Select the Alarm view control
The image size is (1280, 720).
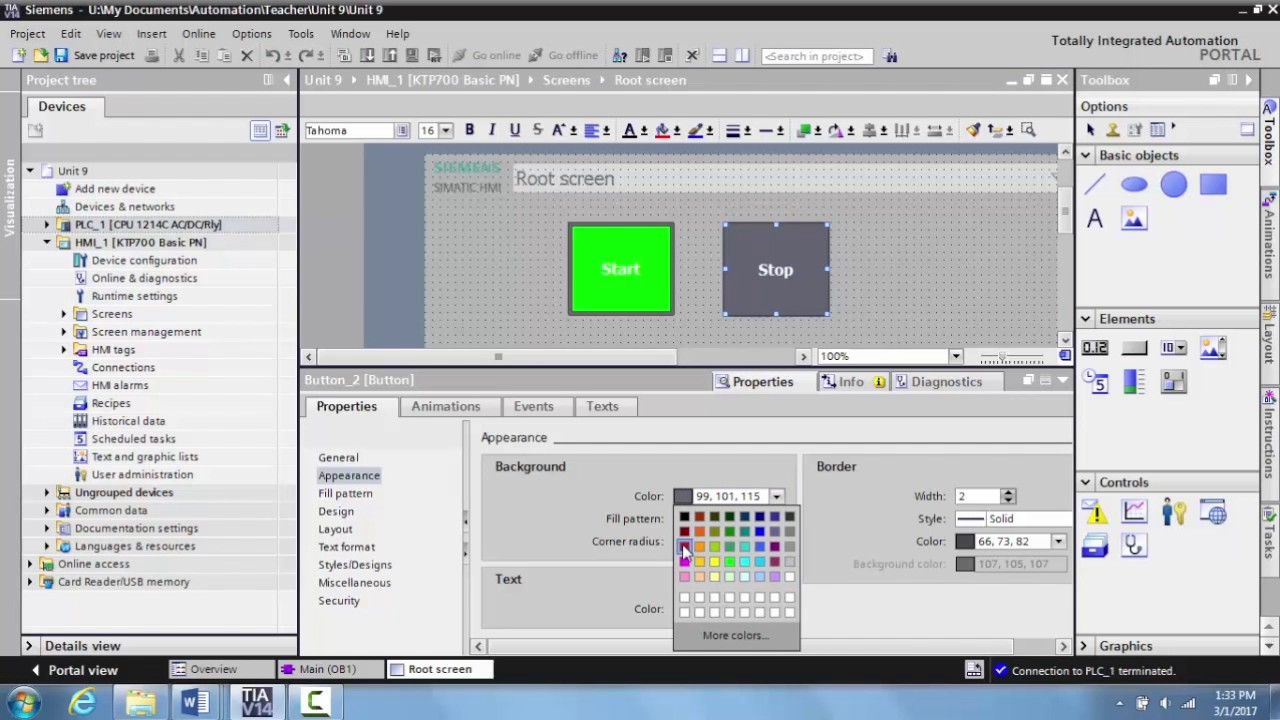(1095, 513)
